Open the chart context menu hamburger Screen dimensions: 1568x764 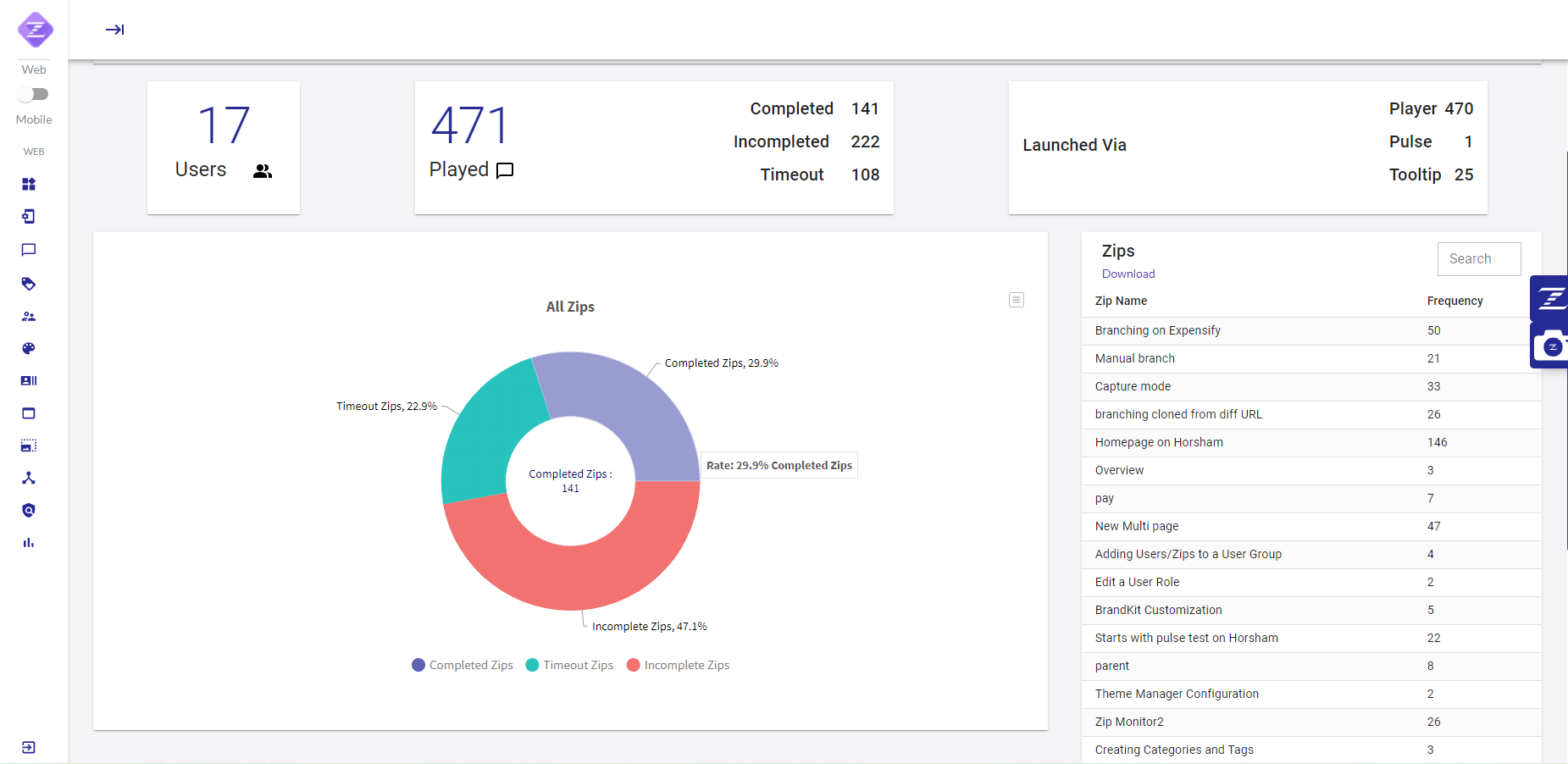tap(1017, 300)
